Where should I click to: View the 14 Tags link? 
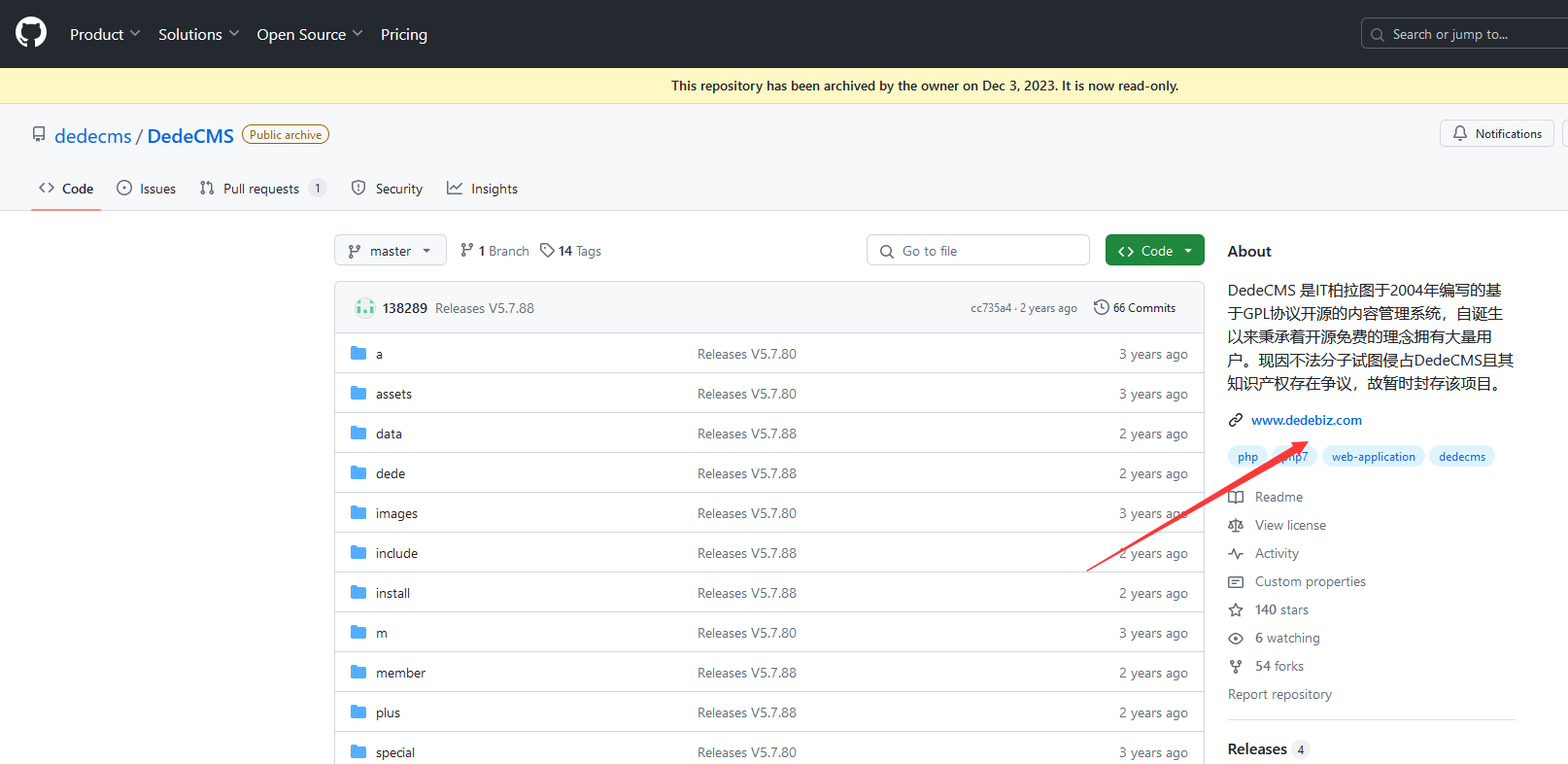tap(571, 251)
